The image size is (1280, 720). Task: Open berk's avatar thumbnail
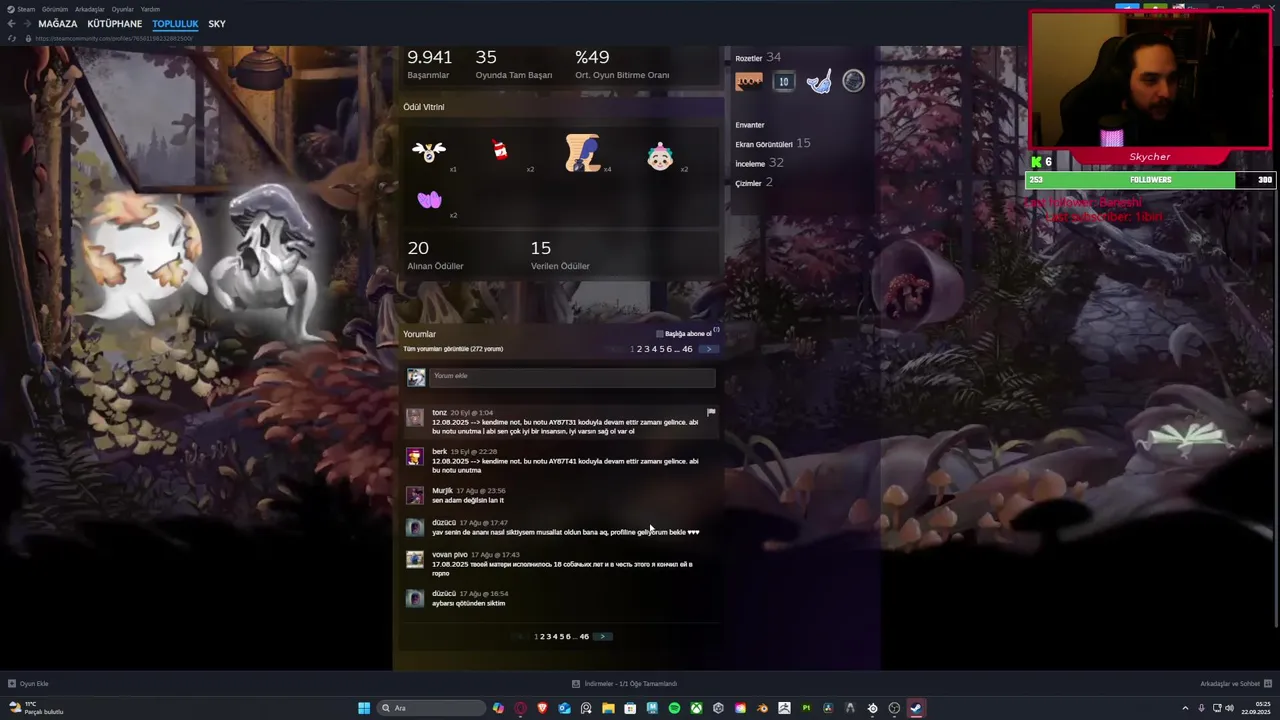[x=415, y=457]
